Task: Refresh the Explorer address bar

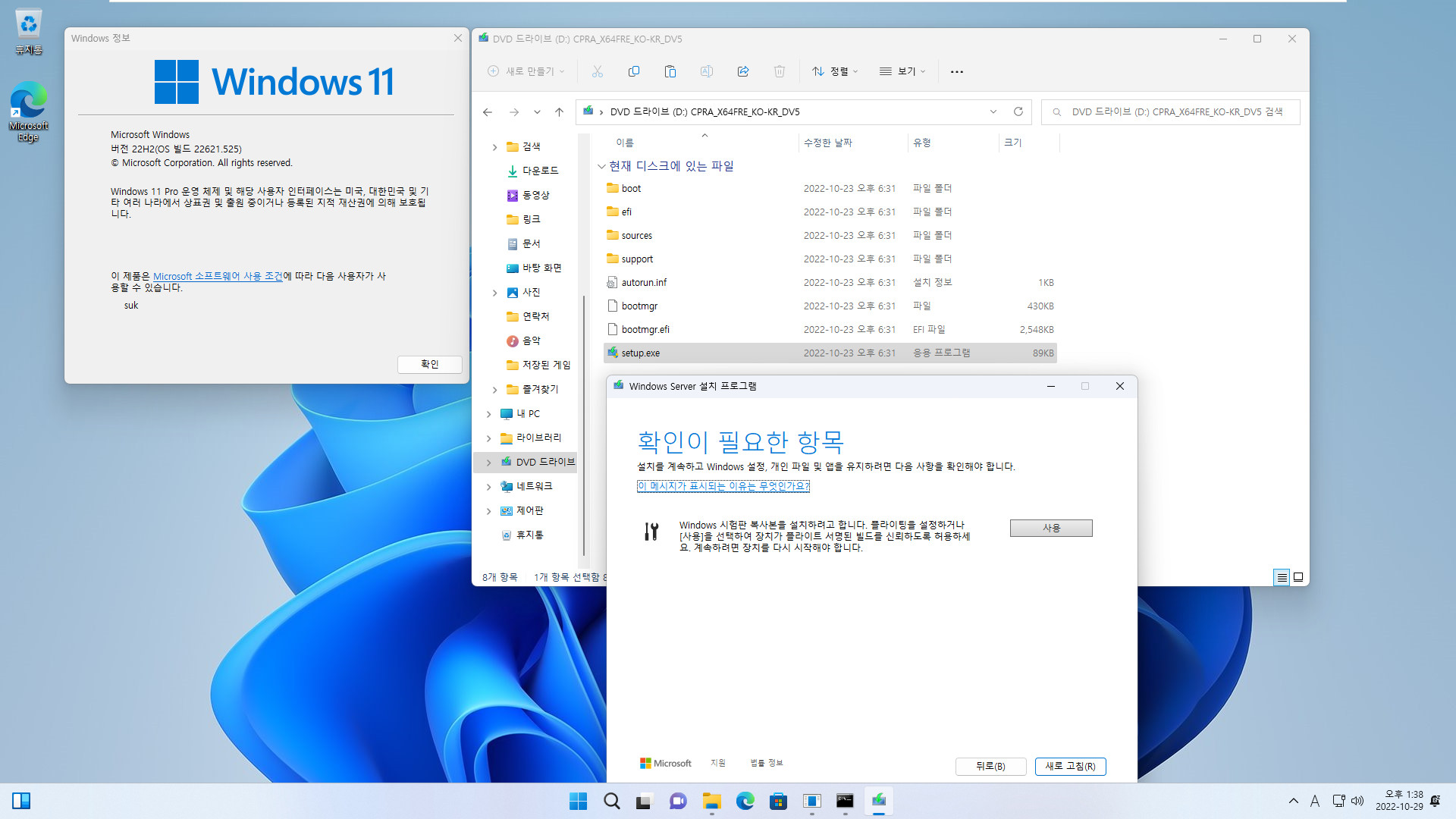Action: click(x=1018, y=111)
